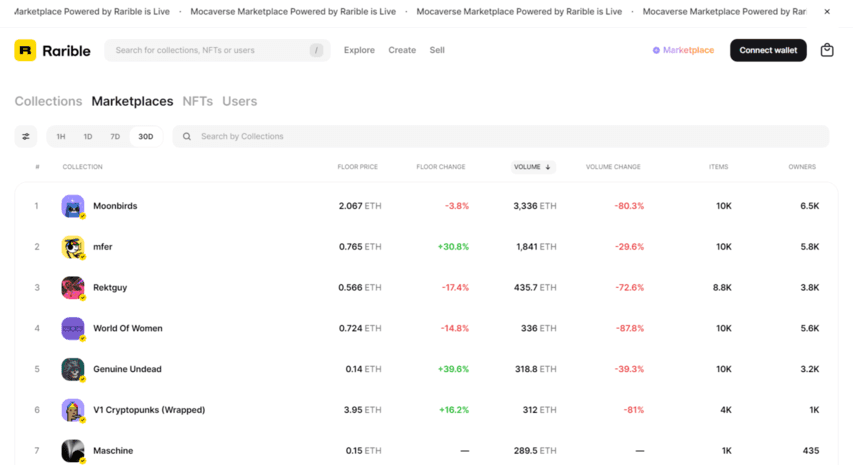Click mfer floor change +30.8%
853x465 pixels.
click(453, 247)
